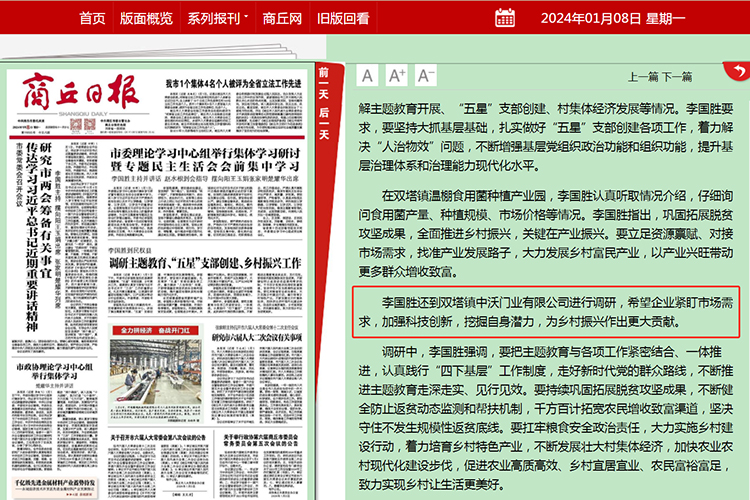This screenshot has width=750, height=500.
Task: Open bottom article 千亿级先进金属材料产业蓄势待发
Action: pos(55,482)
